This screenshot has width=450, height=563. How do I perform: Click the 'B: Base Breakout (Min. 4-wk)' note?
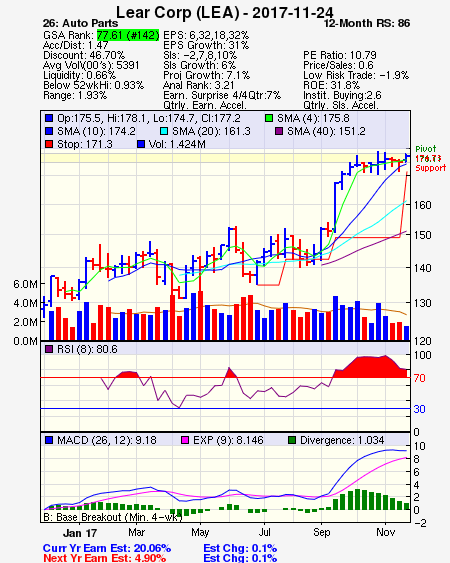[113, 517]
